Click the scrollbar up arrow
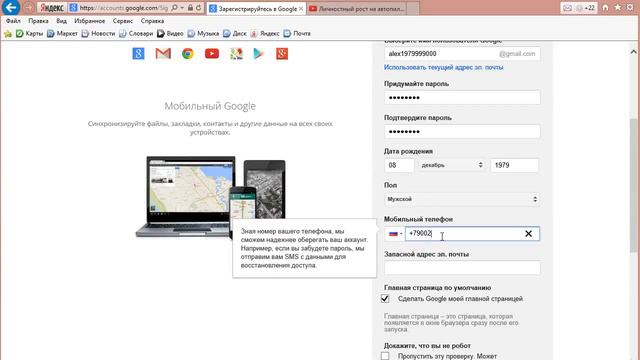 tap(633, 52)
